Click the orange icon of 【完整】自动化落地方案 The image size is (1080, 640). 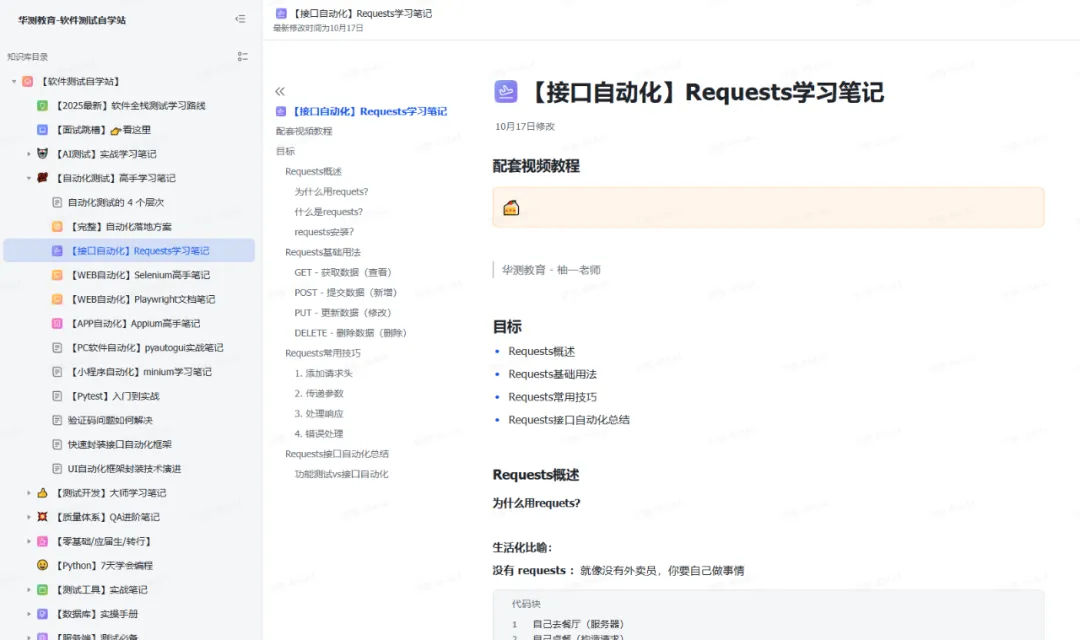coord(56,226)
